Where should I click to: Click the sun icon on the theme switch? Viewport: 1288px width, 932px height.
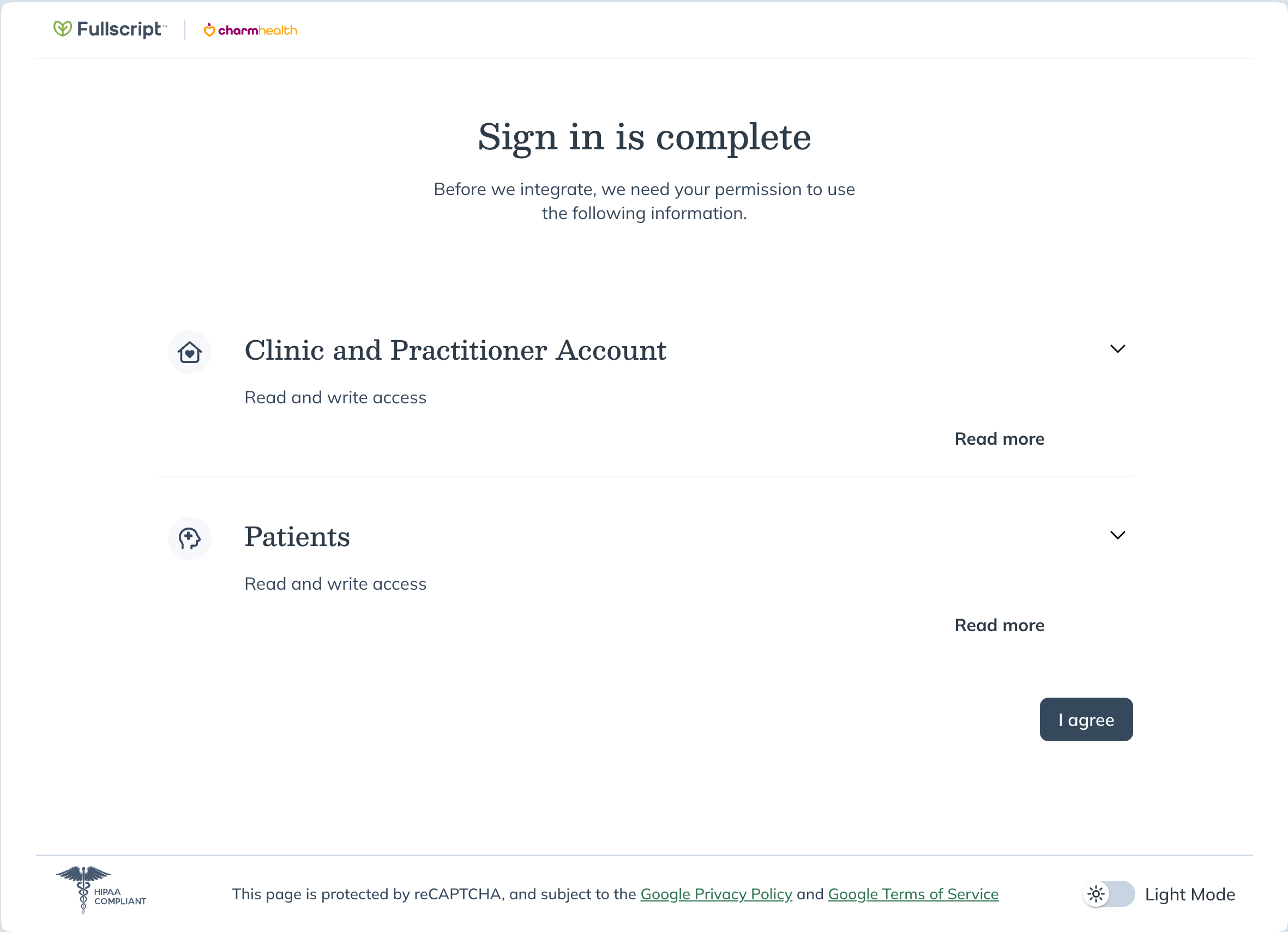point(1096,894)
